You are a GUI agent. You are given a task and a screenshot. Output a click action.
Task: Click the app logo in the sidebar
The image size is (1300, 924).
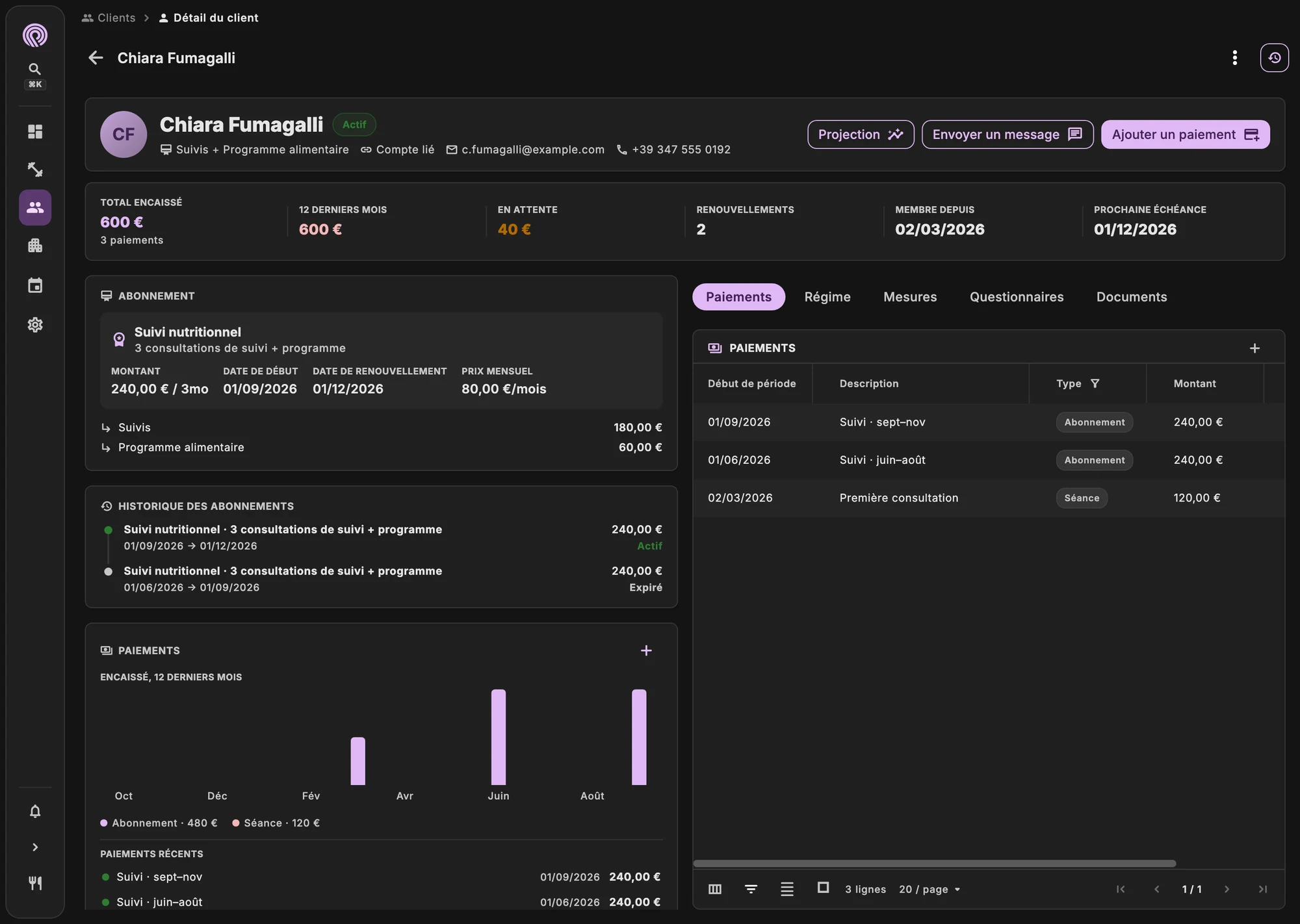35,35
